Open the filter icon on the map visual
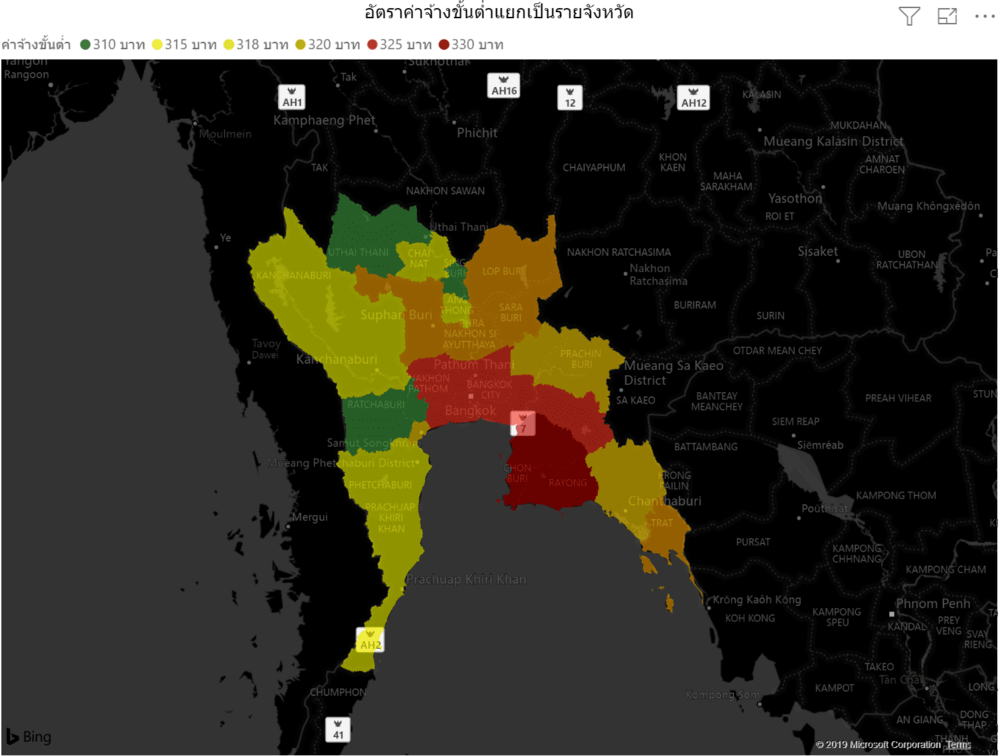The height and width of the screenshot is (756, 1000). point(908,16)
